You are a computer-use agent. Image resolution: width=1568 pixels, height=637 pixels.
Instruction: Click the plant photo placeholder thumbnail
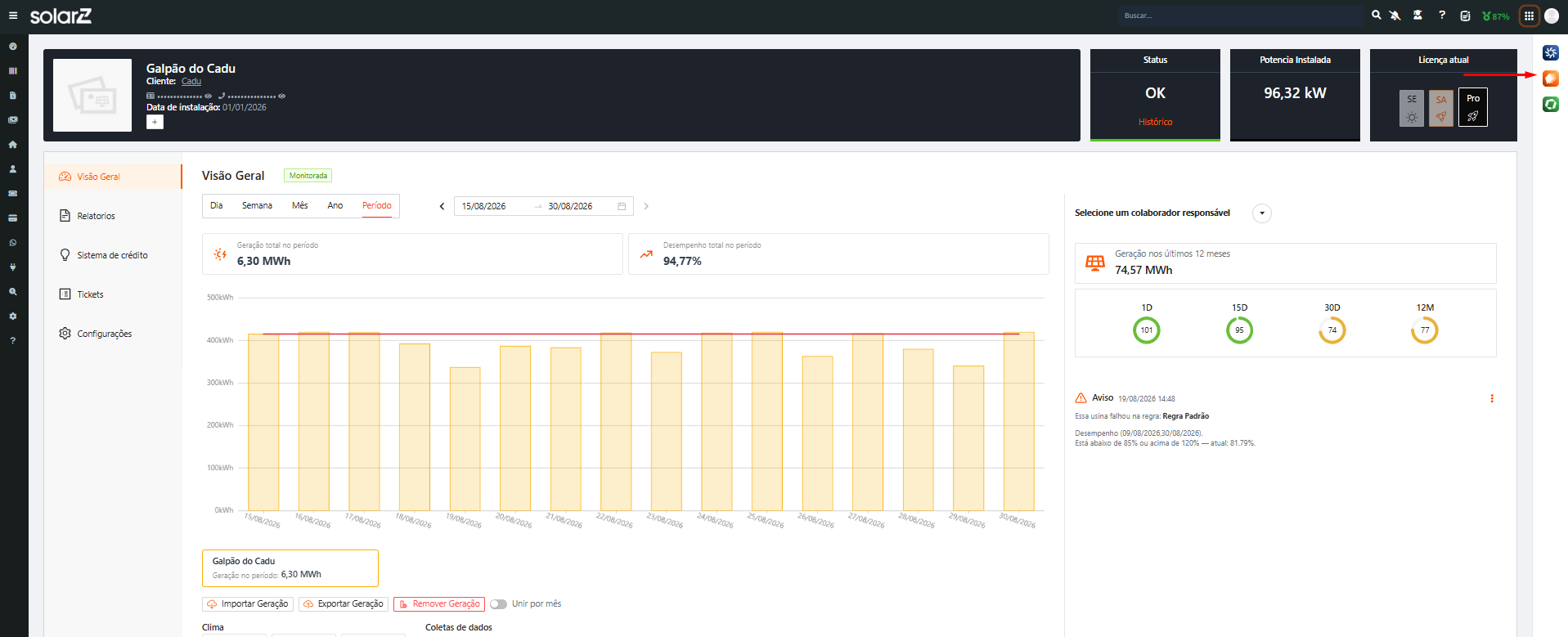pos(92,95)
